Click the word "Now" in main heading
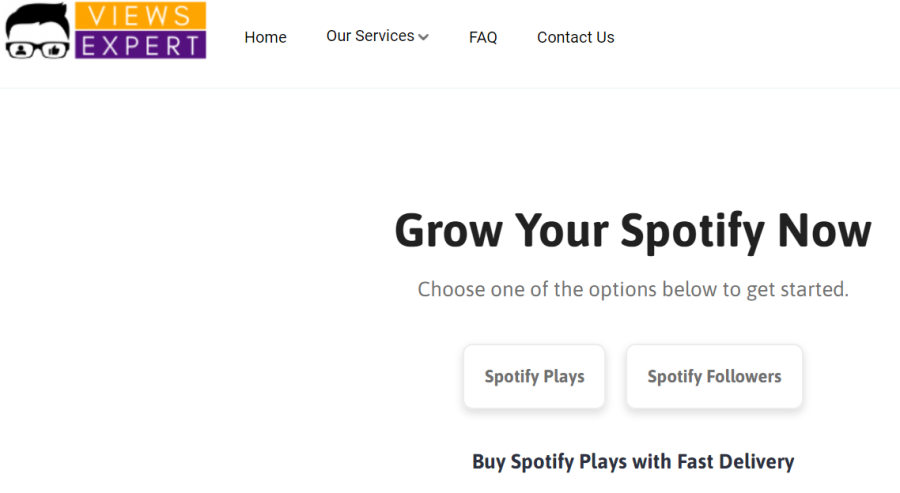This screenshot has width=900, height=493. click(824, 231)
